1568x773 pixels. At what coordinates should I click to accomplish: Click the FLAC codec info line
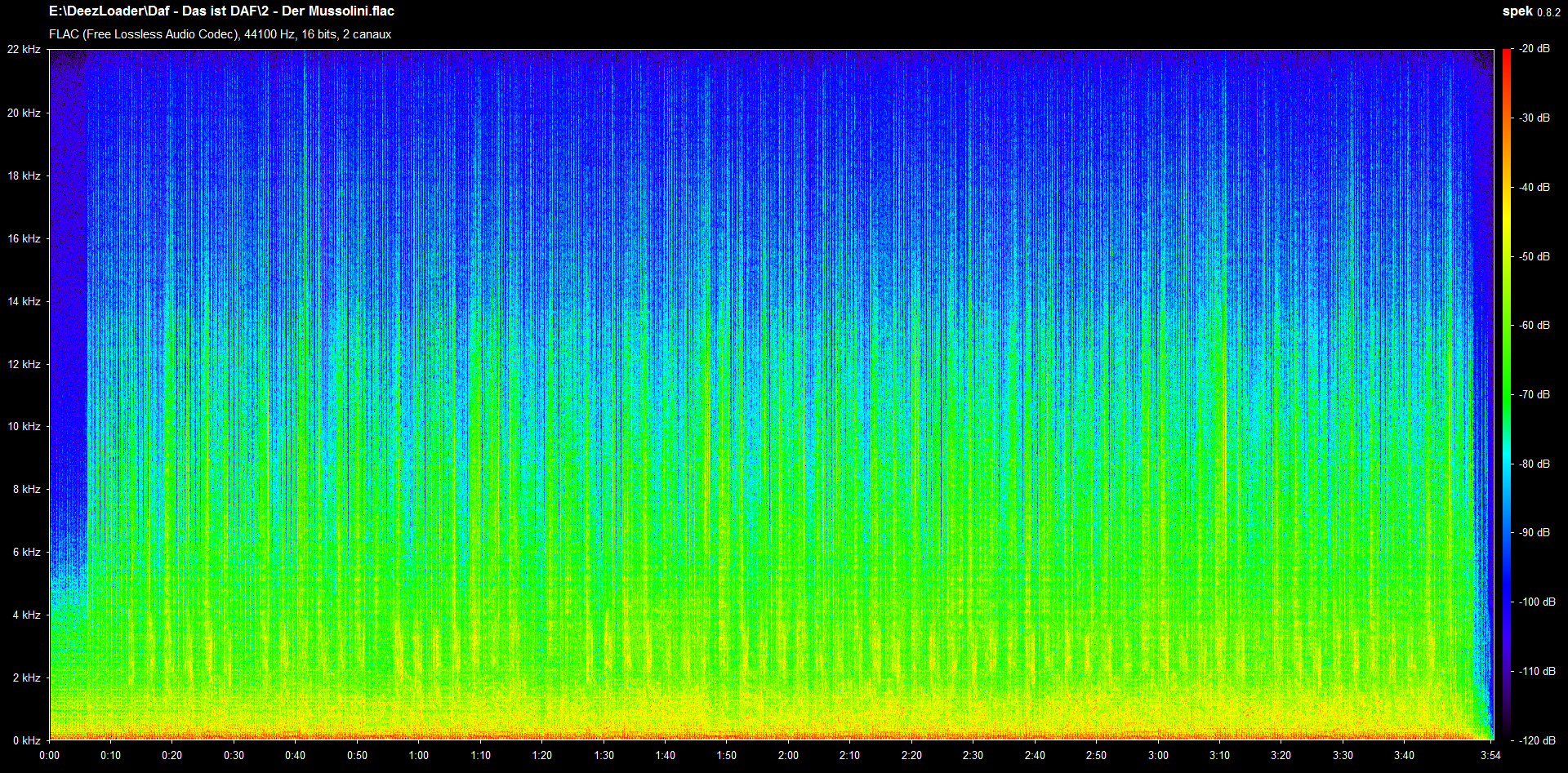[220, 34]
